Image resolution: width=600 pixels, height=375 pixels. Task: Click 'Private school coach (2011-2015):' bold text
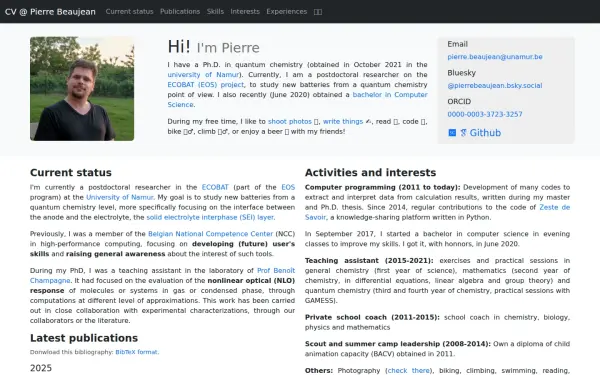coord(372,317)
